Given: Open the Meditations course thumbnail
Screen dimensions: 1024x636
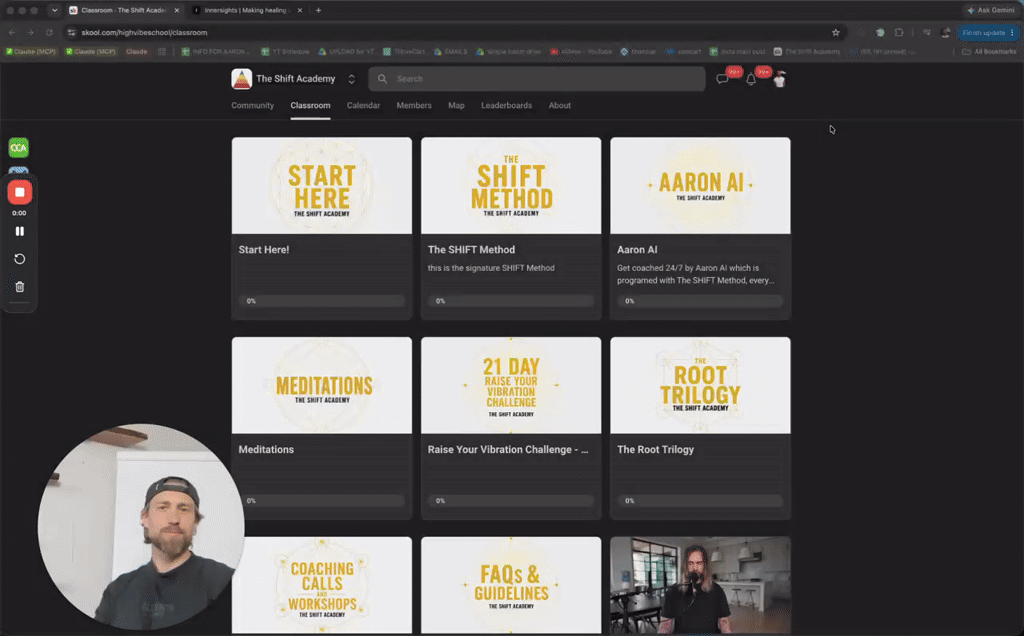Looking at the screenshot, I should click(x=322, y=385).
